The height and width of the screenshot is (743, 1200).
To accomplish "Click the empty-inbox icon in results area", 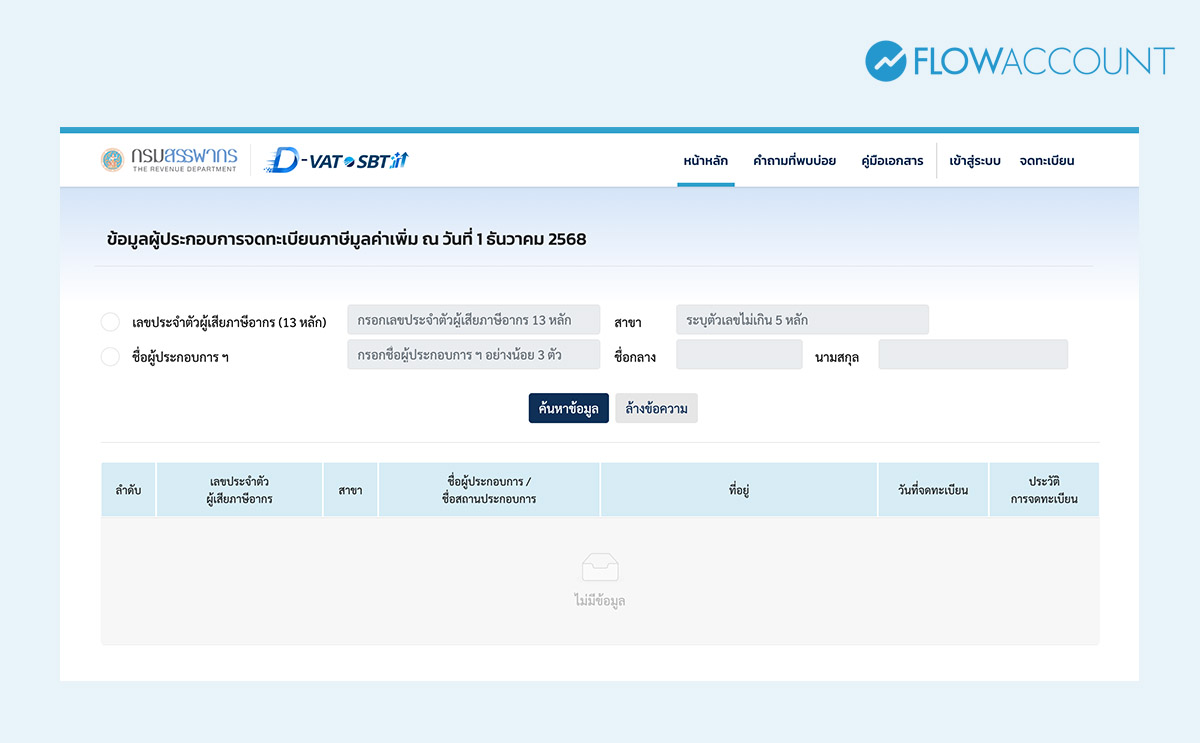I will pyautogui.click(x=600, y=567).
